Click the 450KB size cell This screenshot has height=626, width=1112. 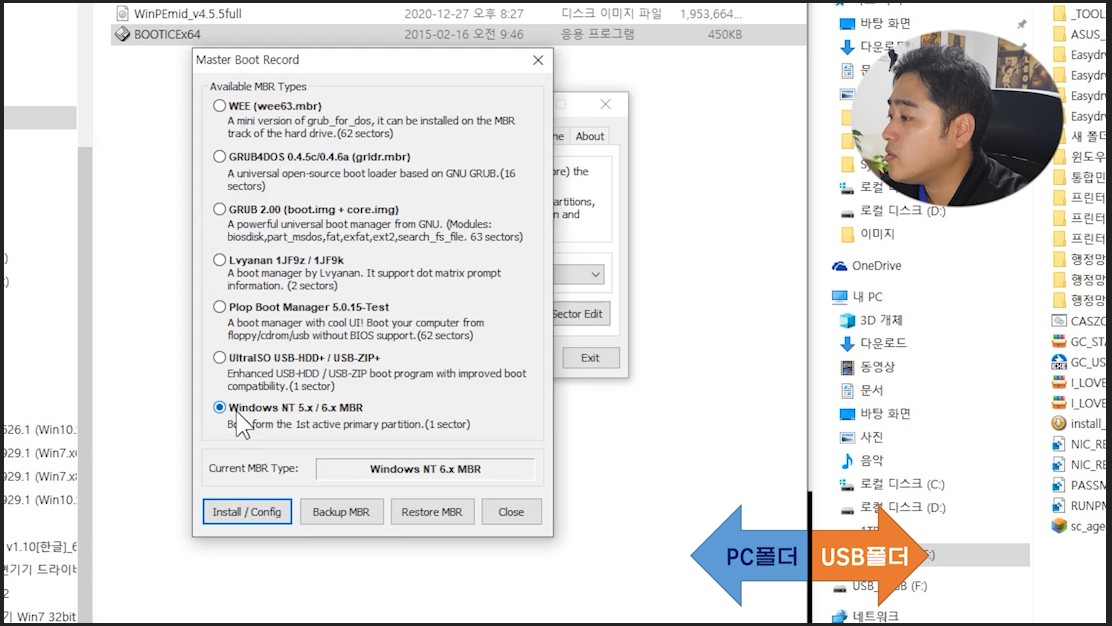[x=725, y=34]
